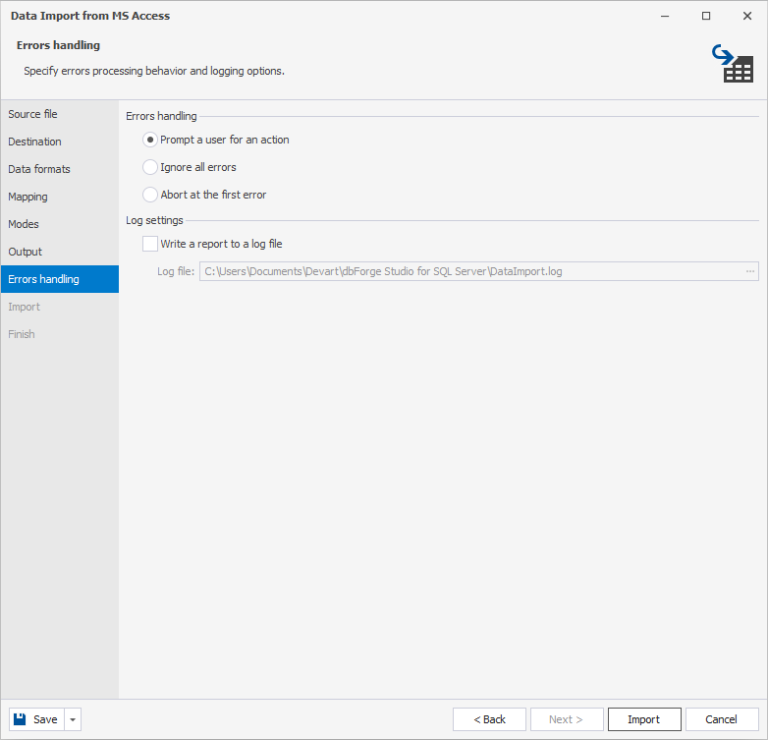Choose Ignore all errors option

click(x=151, y=167)
